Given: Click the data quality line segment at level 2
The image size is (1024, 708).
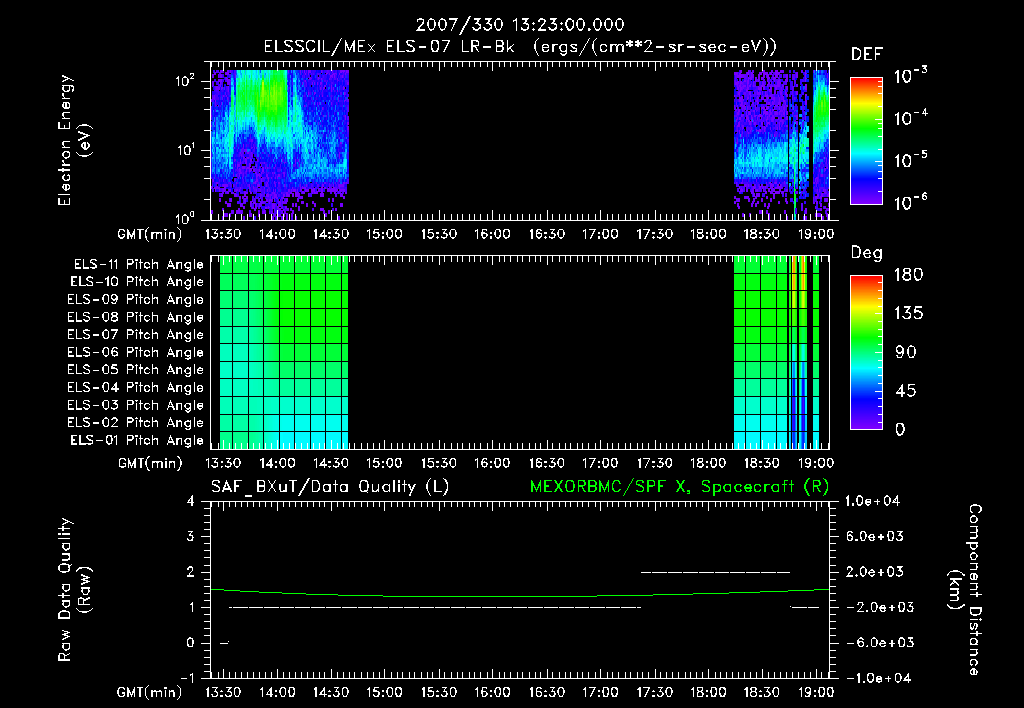Looking at the screenshot, I should tap(715, 572).
